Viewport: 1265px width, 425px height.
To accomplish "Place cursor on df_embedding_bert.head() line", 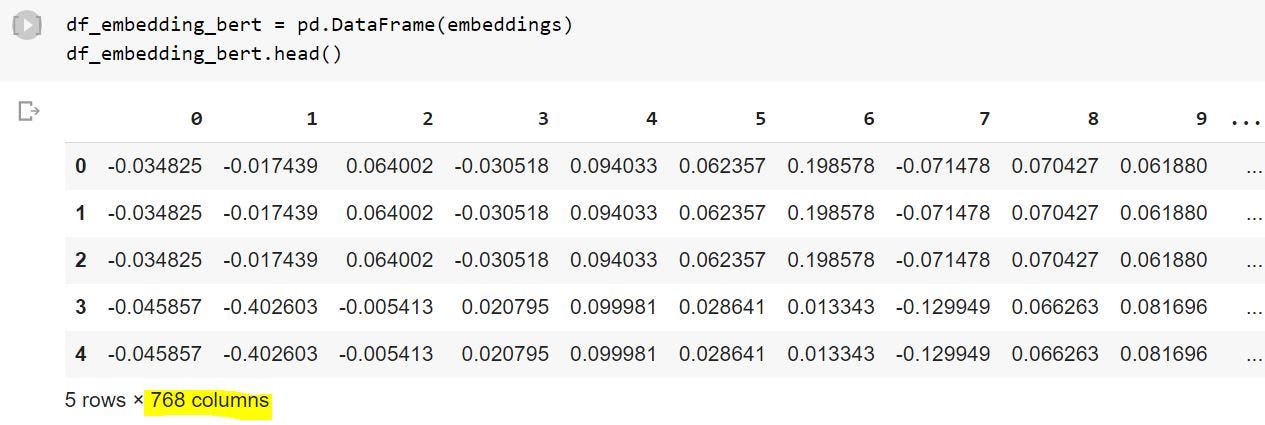I will [x=204, y=53].
